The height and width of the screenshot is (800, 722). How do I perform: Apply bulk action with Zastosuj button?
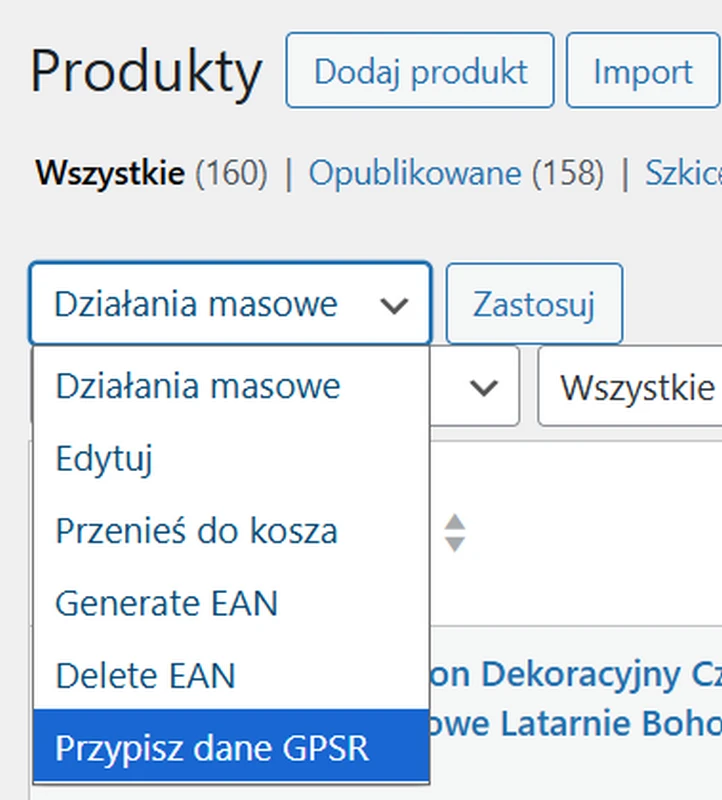click(534, 304)
